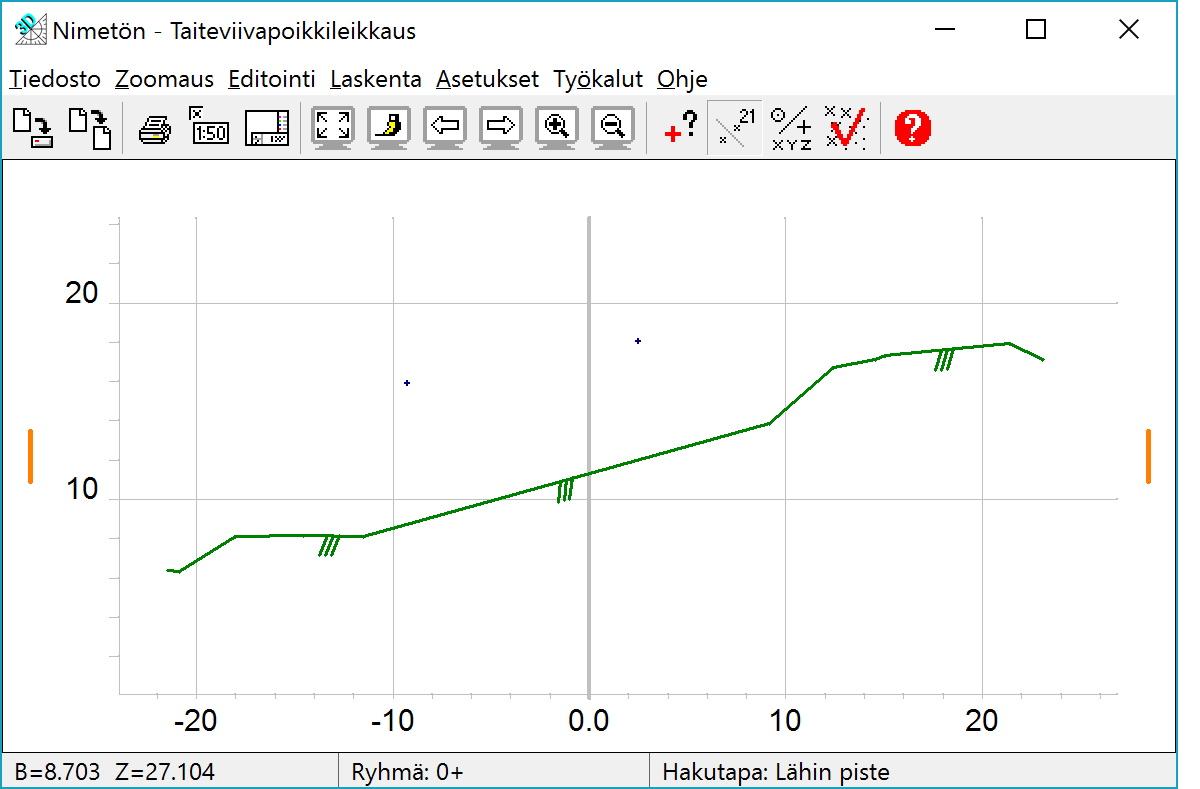The width and height of the screenshot is (1200, 789).
Task: Click the zoom to full extent icon
Action: click(333, 128)
